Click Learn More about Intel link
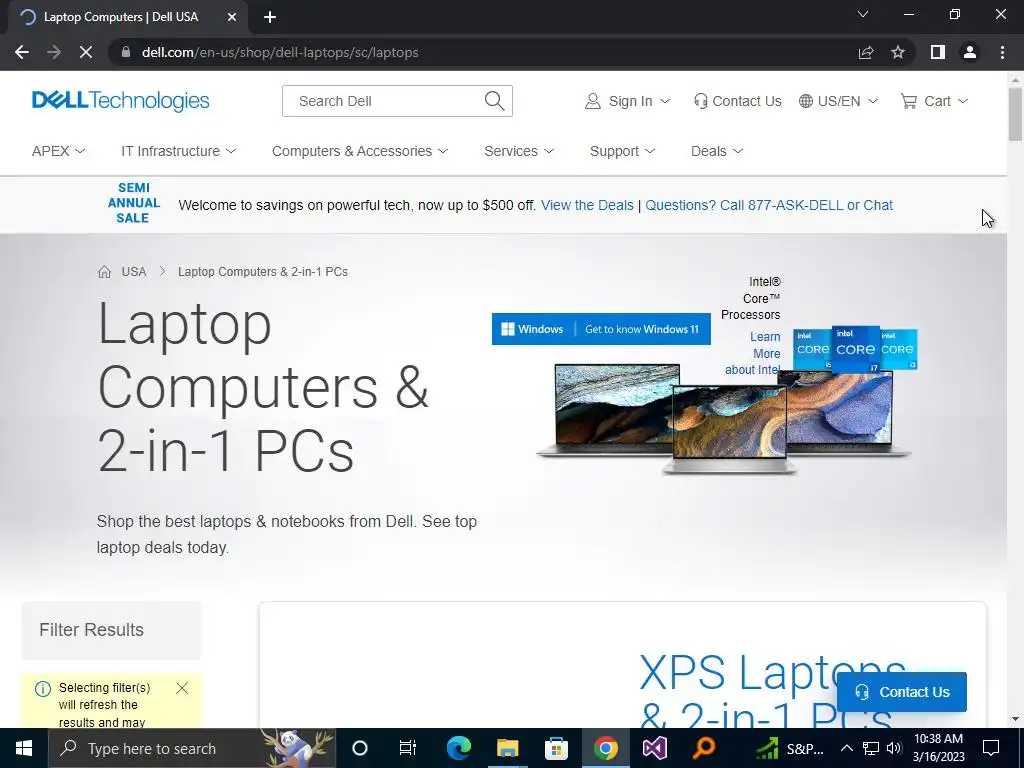The width and height of the screenshot is (1024, 768). [x=753, y=353]
